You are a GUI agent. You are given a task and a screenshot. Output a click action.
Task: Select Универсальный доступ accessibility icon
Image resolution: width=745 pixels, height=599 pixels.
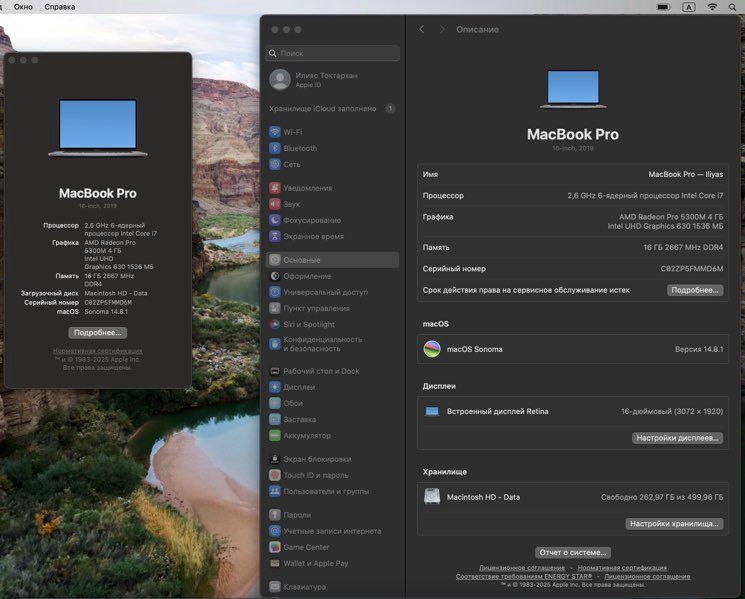[275, 292]
